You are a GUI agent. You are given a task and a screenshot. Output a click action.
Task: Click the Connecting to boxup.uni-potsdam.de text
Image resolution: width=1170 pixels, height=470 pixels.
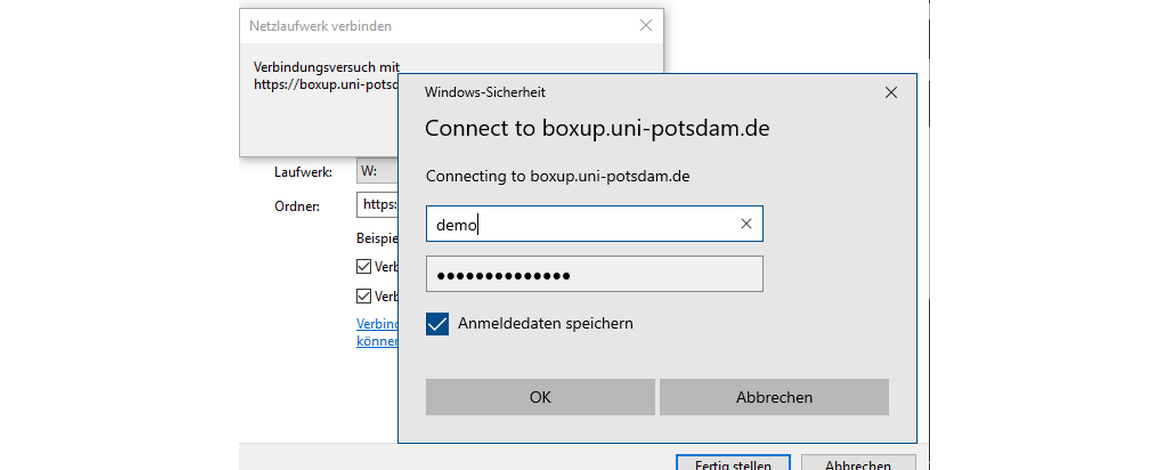(558, 176)
